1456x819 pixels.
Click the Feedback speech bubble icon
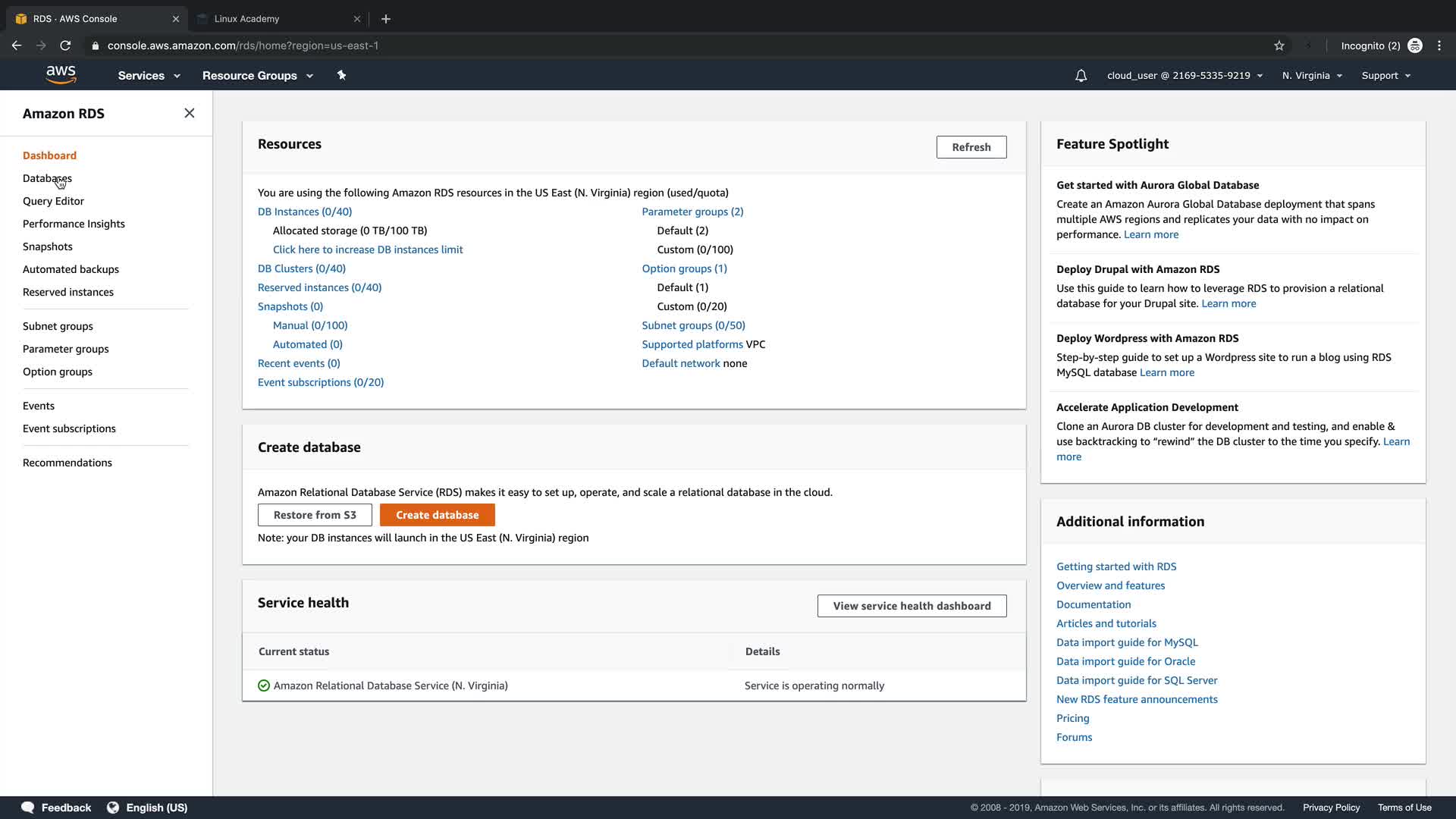pyautogui.click(x=28, y=808)
